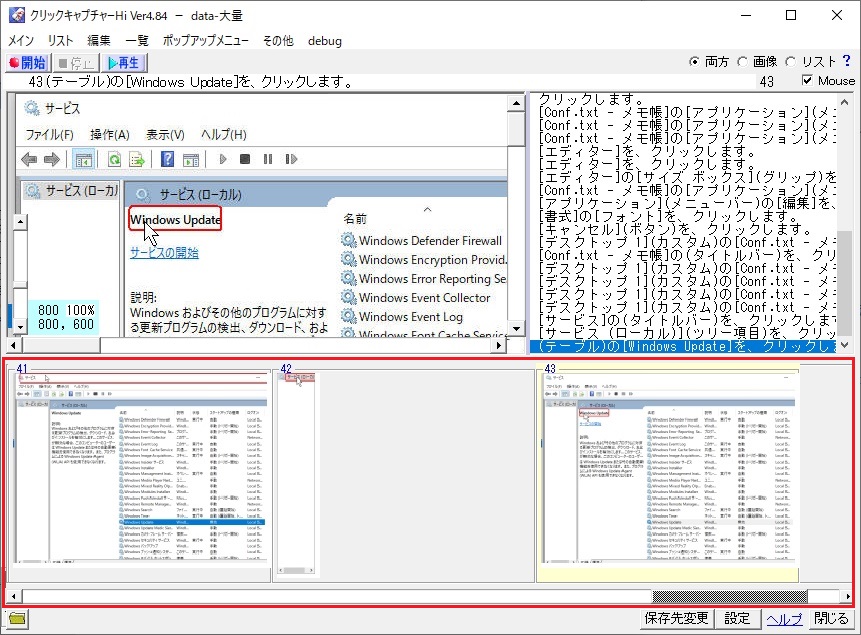This screenshot has height=635, width=861.
Task: Select the [書式]の[フォント] list entry
Action: pos(683,216)
